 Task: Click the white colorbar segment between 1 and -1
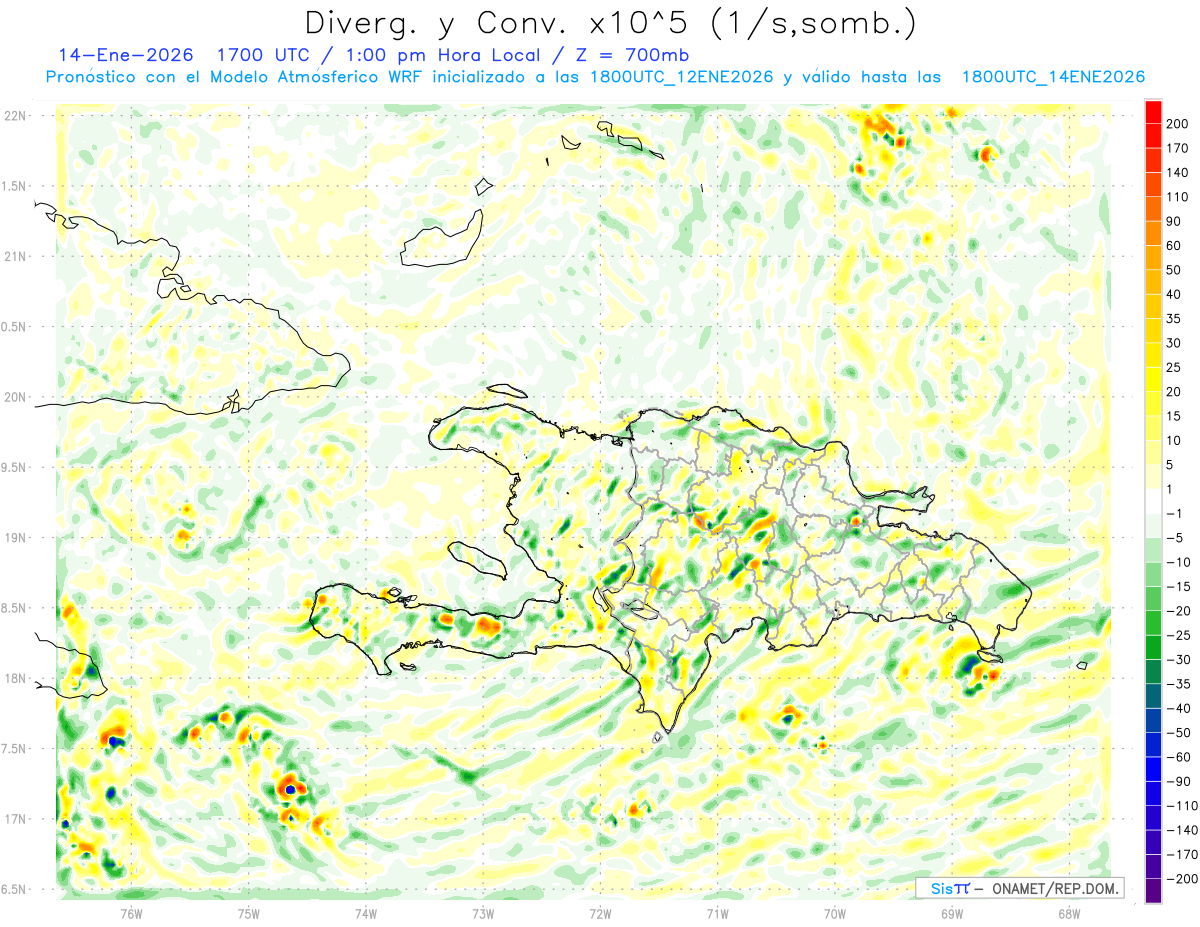pyautogui.click(x=1153, y=501)
